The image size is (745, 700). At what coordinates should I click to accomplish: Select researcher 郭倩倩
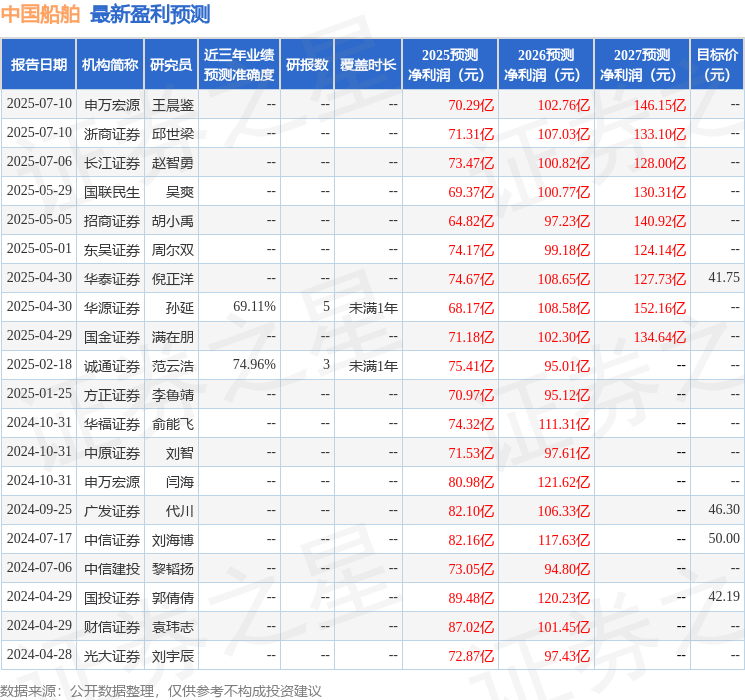coord(173,598)
